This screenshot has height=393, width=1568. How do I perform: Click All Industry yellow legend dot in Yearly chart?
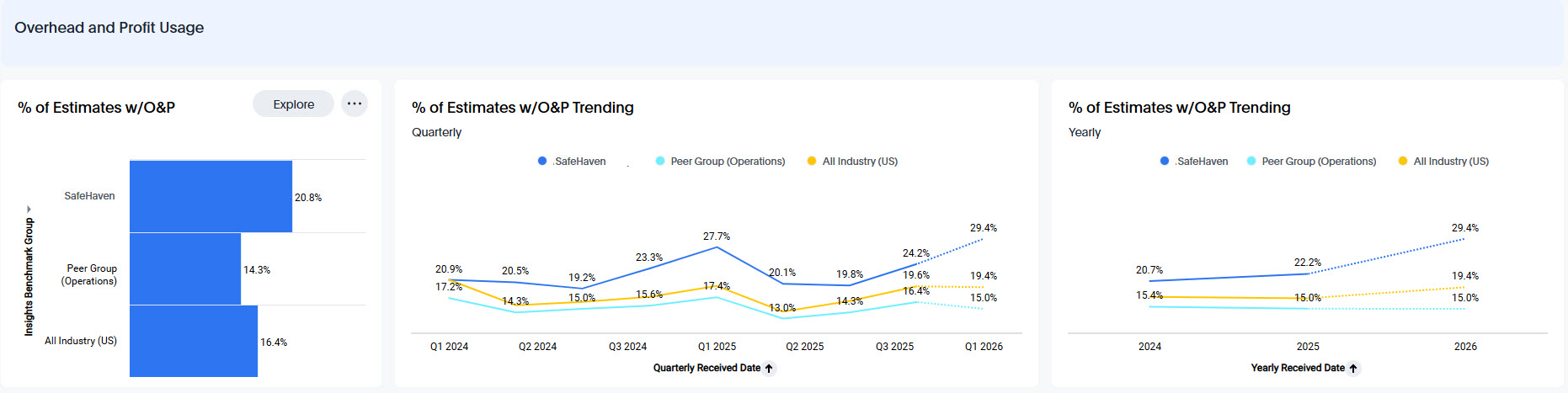tap(1402, 162)
